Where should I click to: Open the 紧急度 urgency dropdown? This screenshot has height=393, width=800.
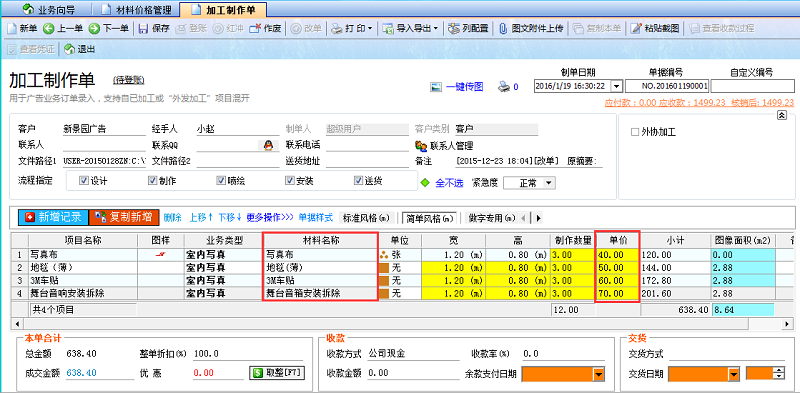coord(548,183)
